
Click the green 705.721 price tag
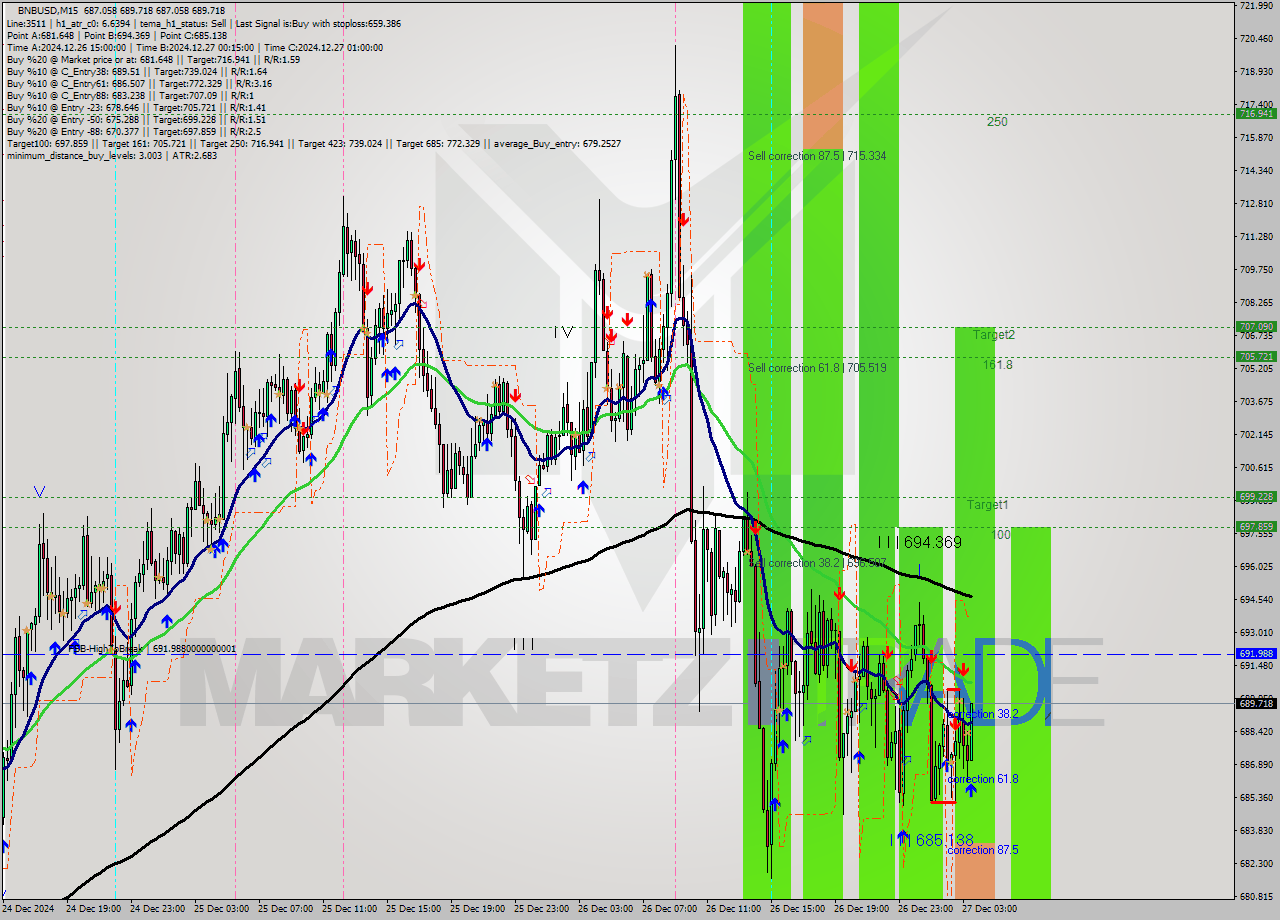[x=1257, y=357]
